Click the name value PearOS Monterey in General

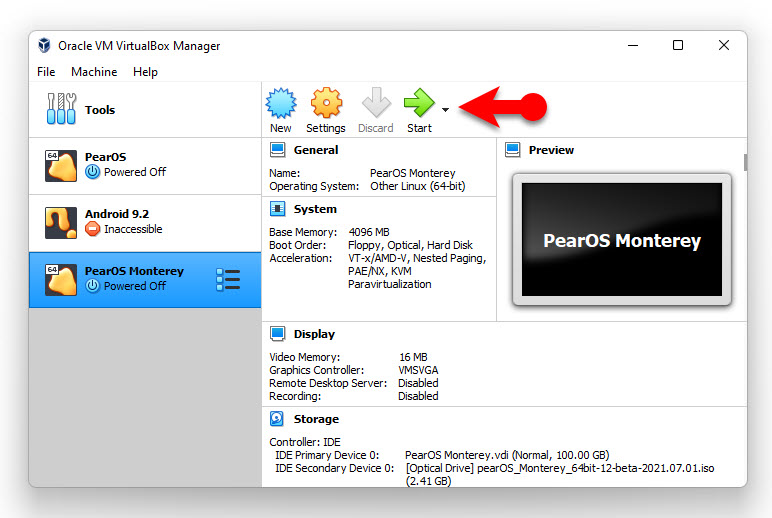pos(413,173)
